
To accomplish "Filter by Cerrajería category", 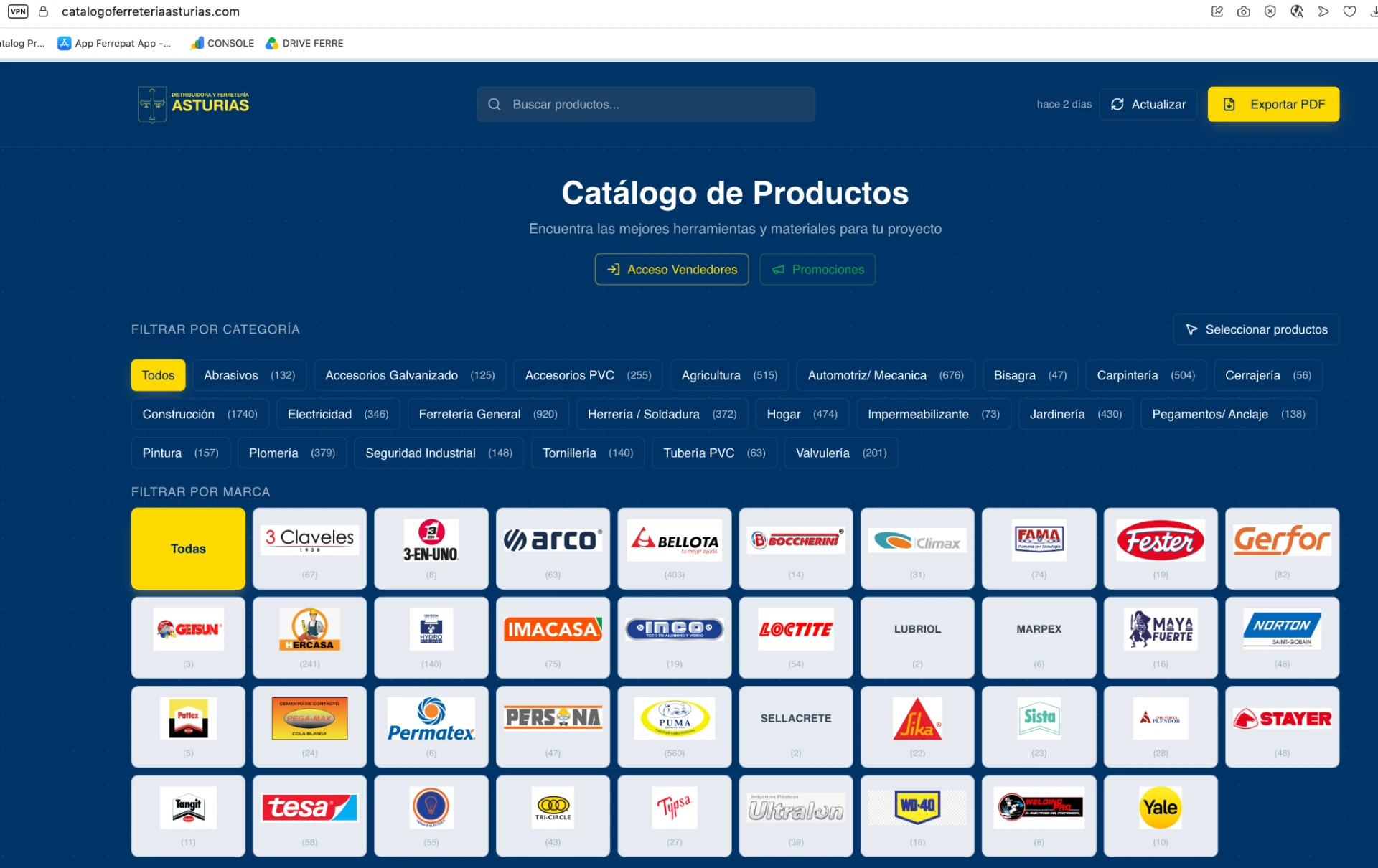I will click(1267, 375).
